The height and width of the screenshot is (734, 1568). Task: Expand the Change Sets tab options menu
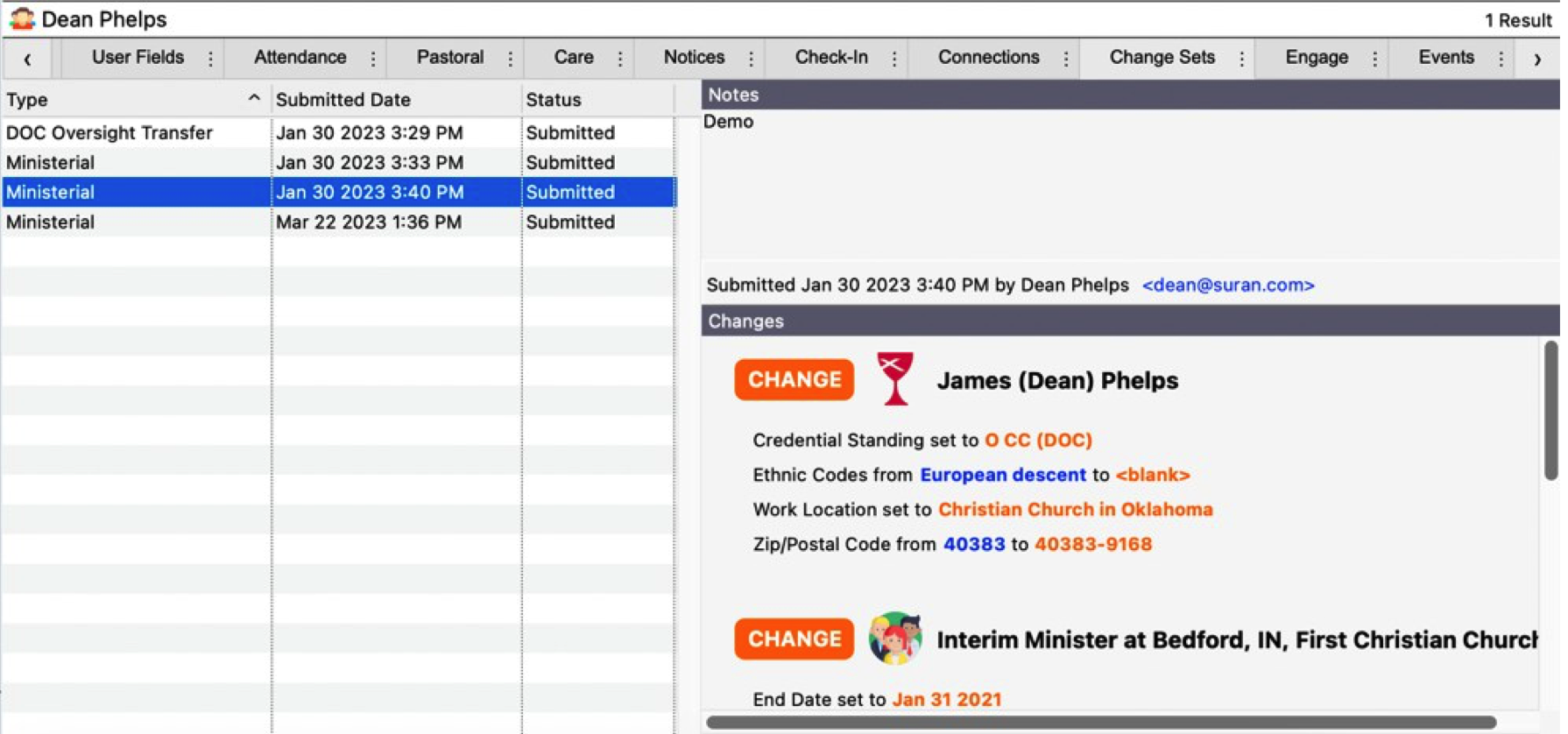(x=1241, y=59)
